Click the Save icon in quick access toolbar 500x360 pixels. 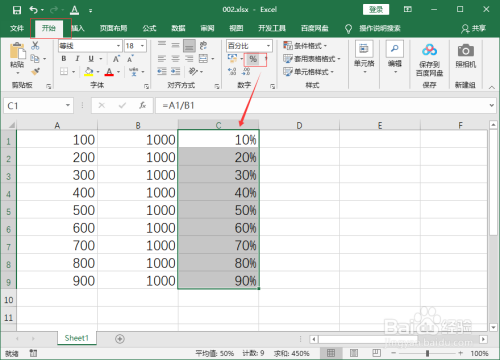17,10
